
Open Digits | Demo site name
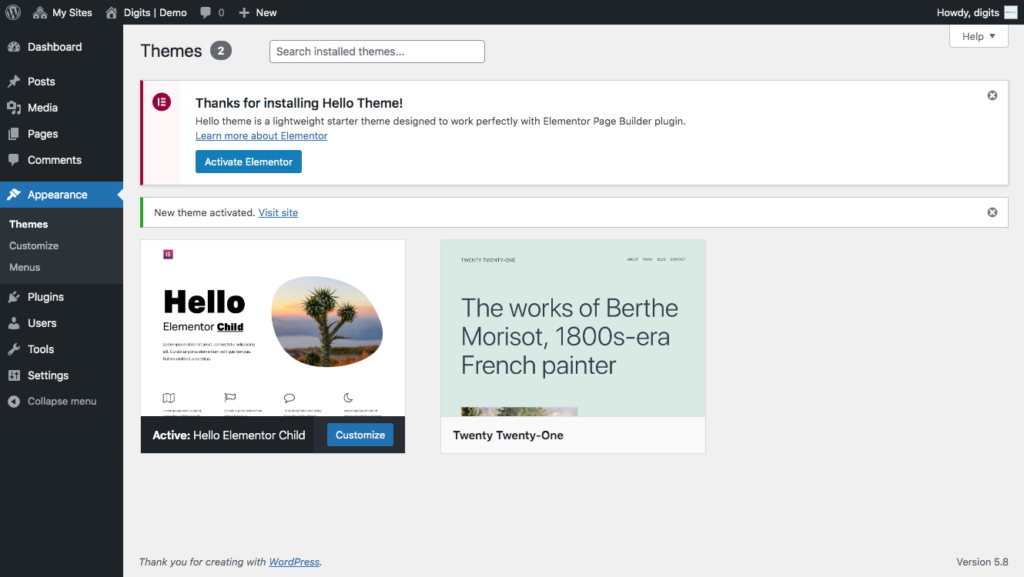[155, 12]
